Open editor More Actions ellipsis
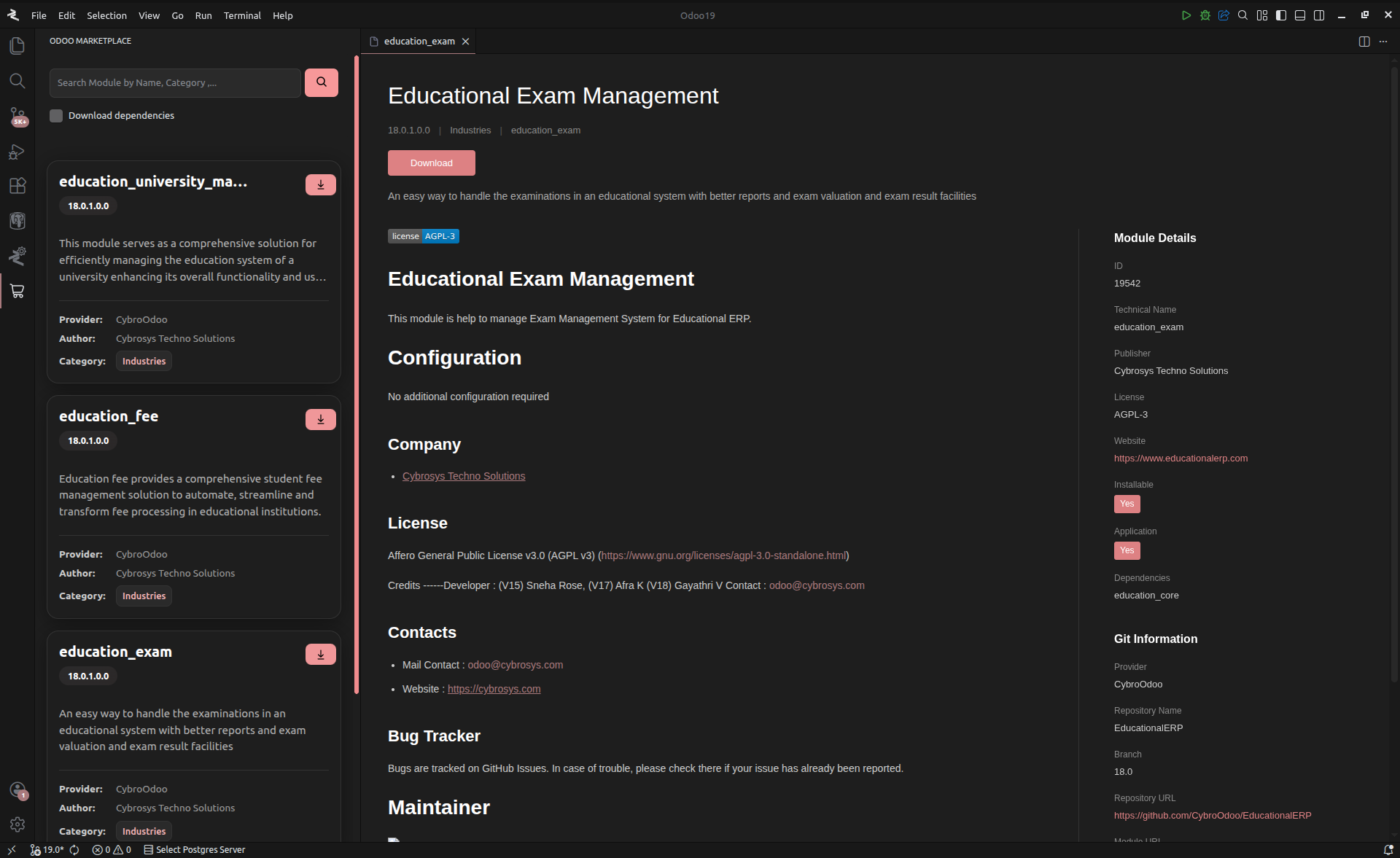This screenshot has height=858, width=1400. click(x=1383, y=42)
